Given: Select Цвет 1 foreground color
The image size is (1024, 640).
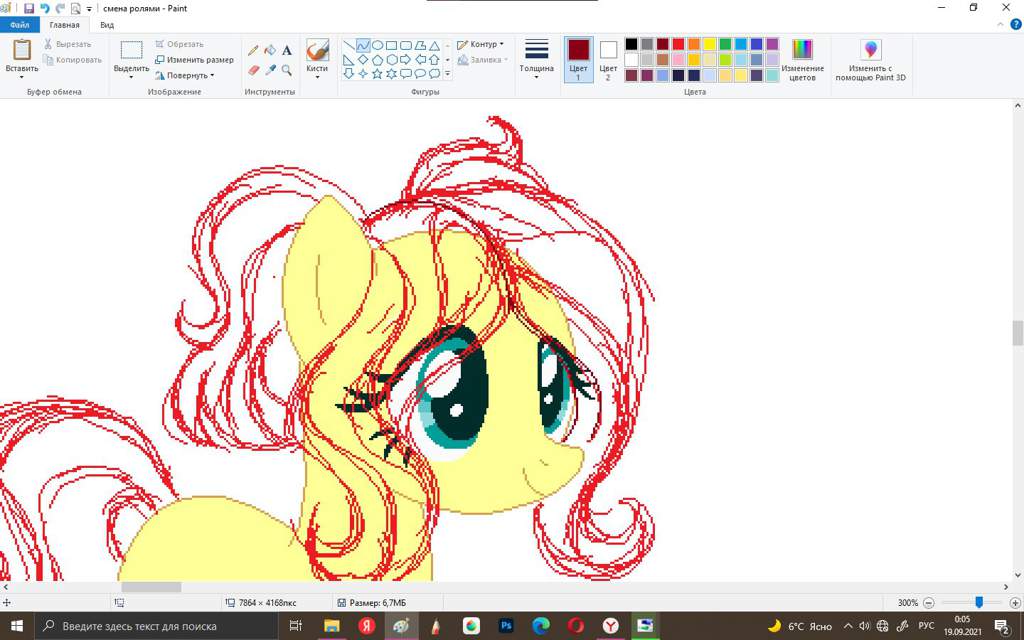Looking at the screenshot, I should point(579,59).
